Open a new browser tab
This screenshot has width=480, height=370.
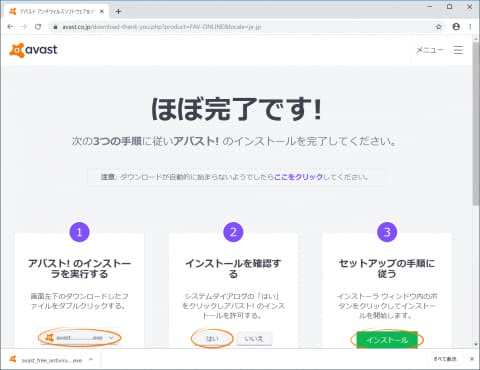point(118,11)
